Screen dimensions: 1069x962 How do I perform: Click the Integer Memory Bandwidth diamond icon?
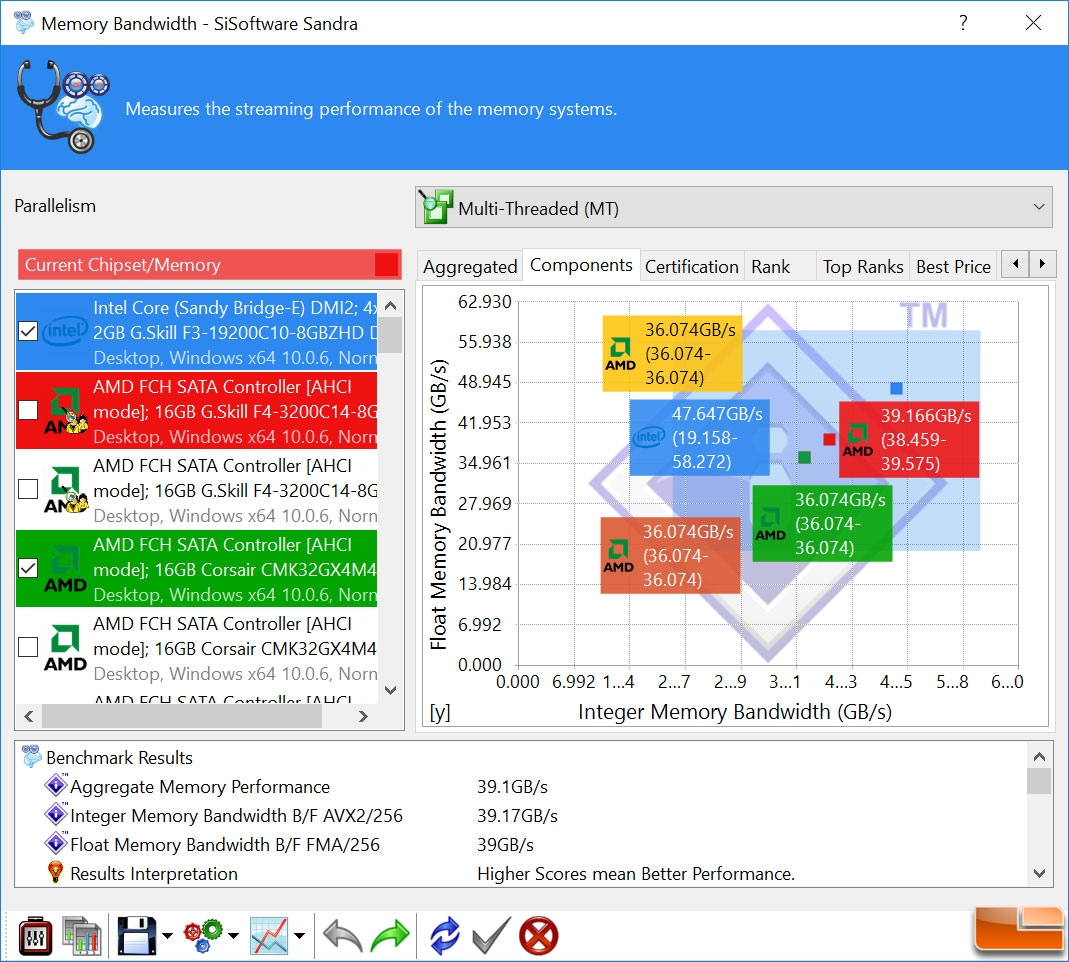click(x=56, y=814)
